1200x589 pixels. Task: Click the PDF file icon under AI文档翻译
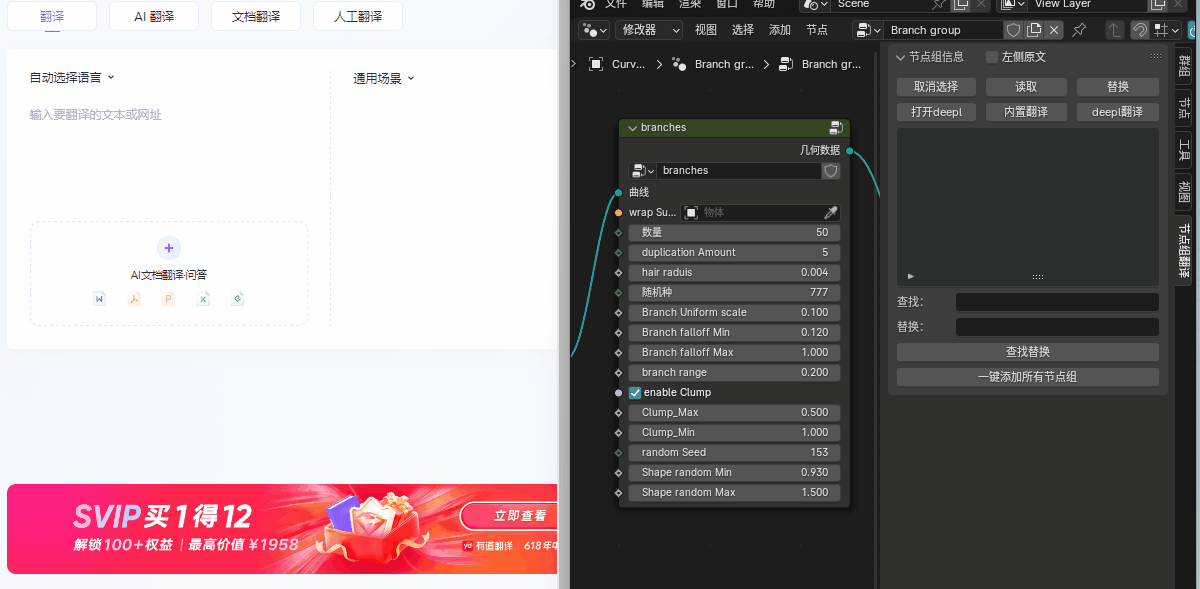pyautogui.click(x=134, y=298)
